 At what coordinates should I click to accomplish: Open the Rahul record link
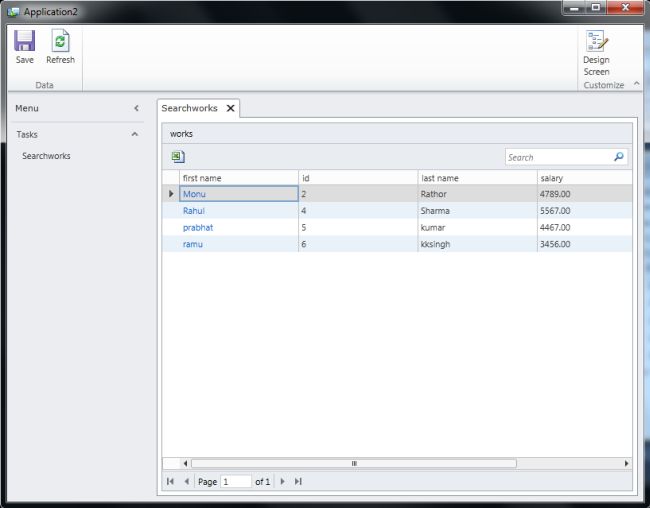(x=194, y=211)
